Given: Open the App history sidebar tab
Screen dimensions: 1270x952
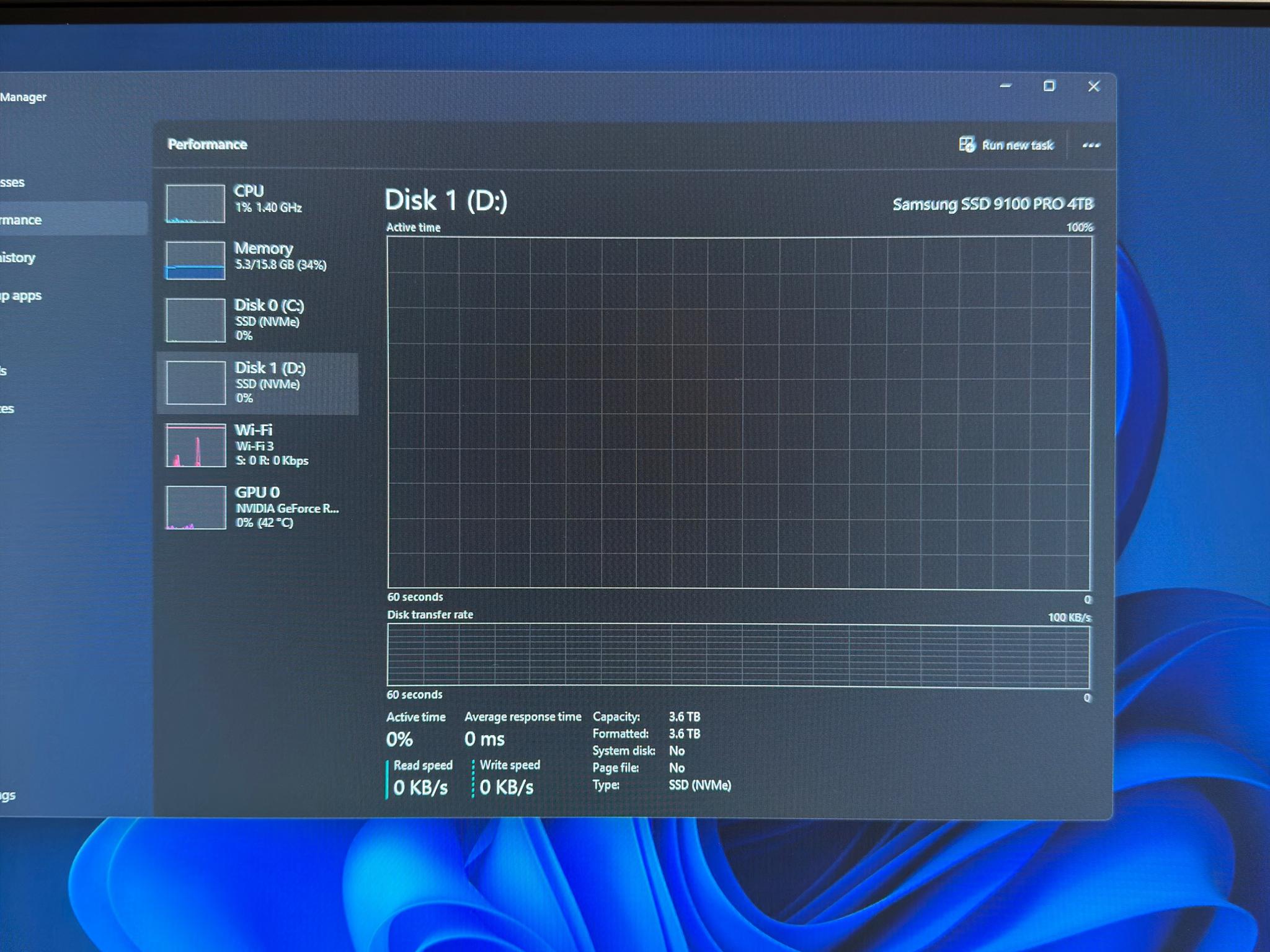Looking at the screenshot, I should pyautogui.click(x=73, y=257).
